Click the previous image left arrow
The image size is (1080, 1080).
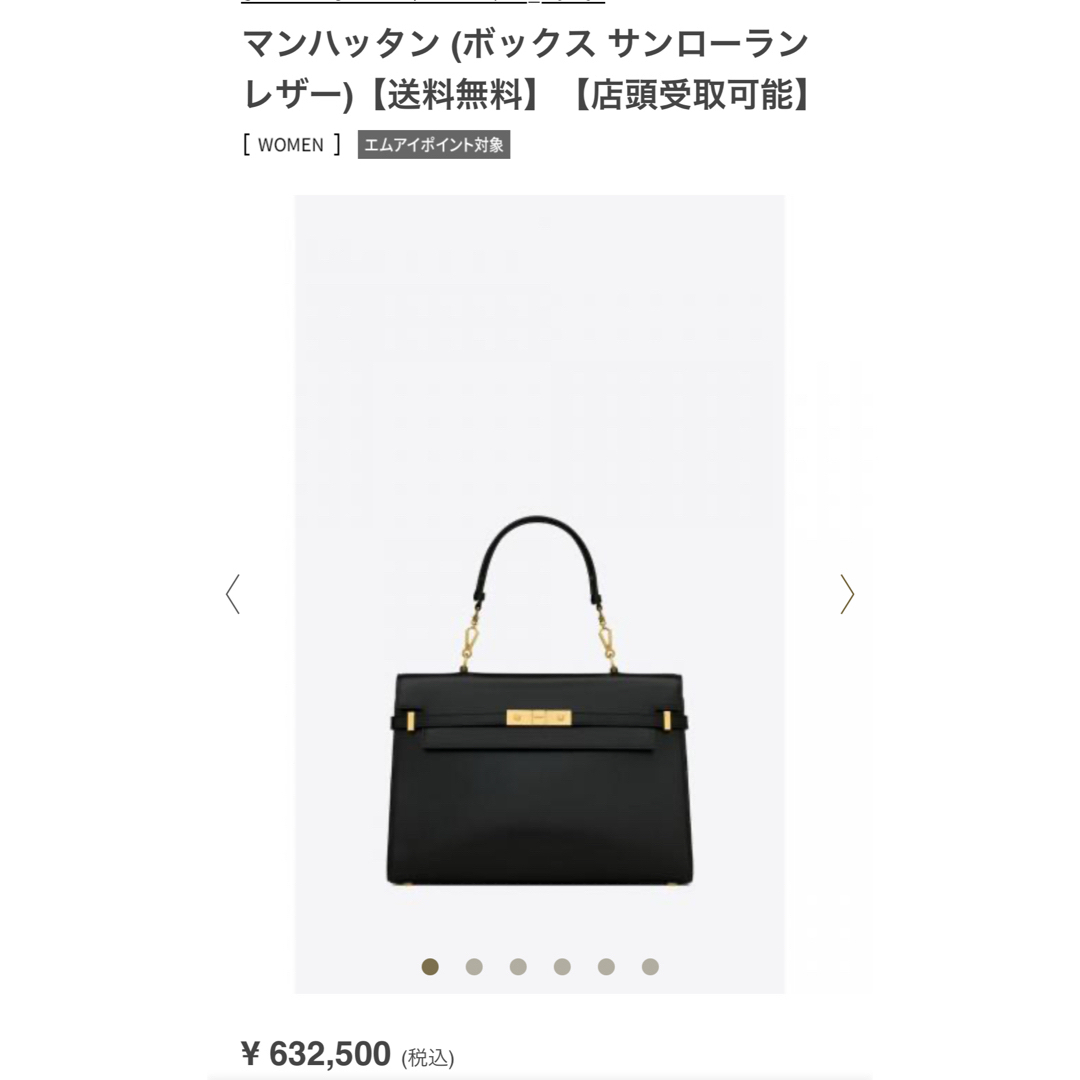(x=233, y=594)
